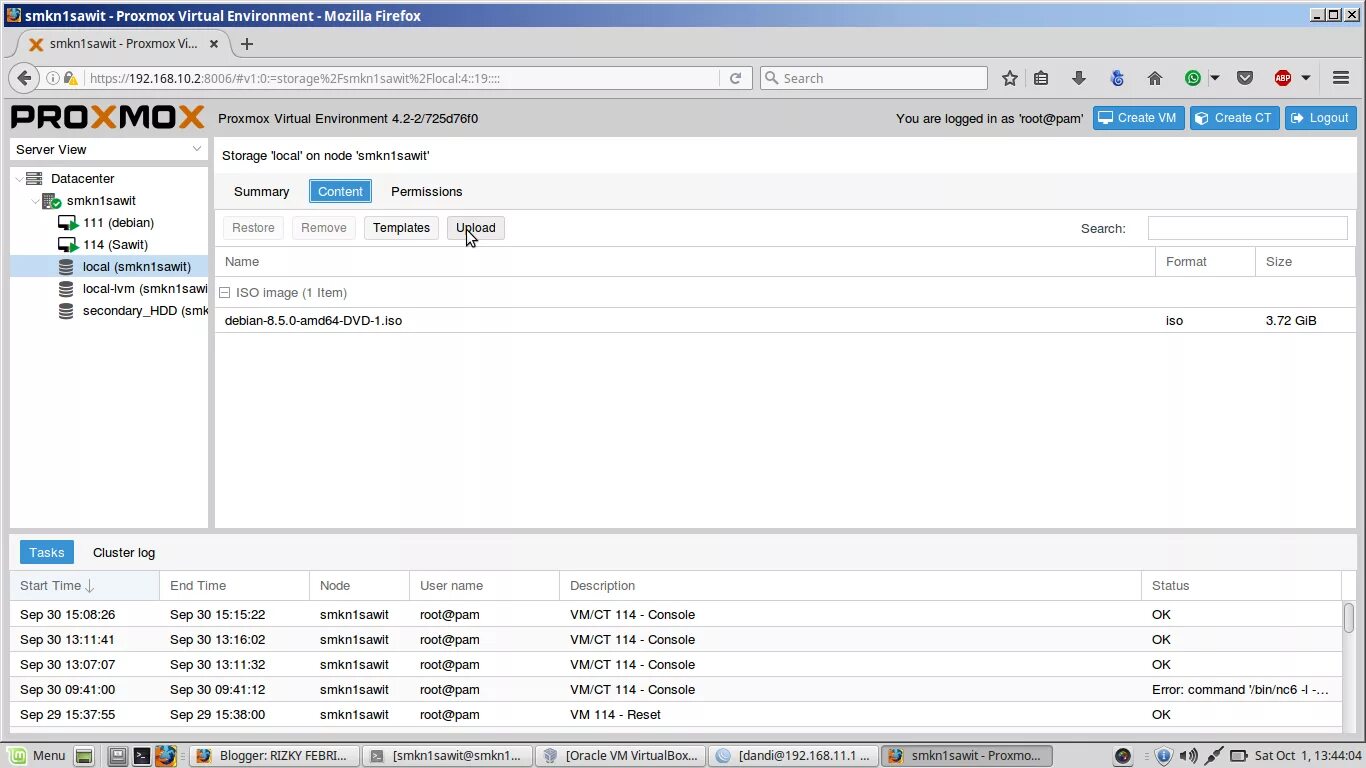Viewport: 1366px width, 768px height.
Task: Collapse the Datacenter tree node
Action: click(x=19, y=178)
